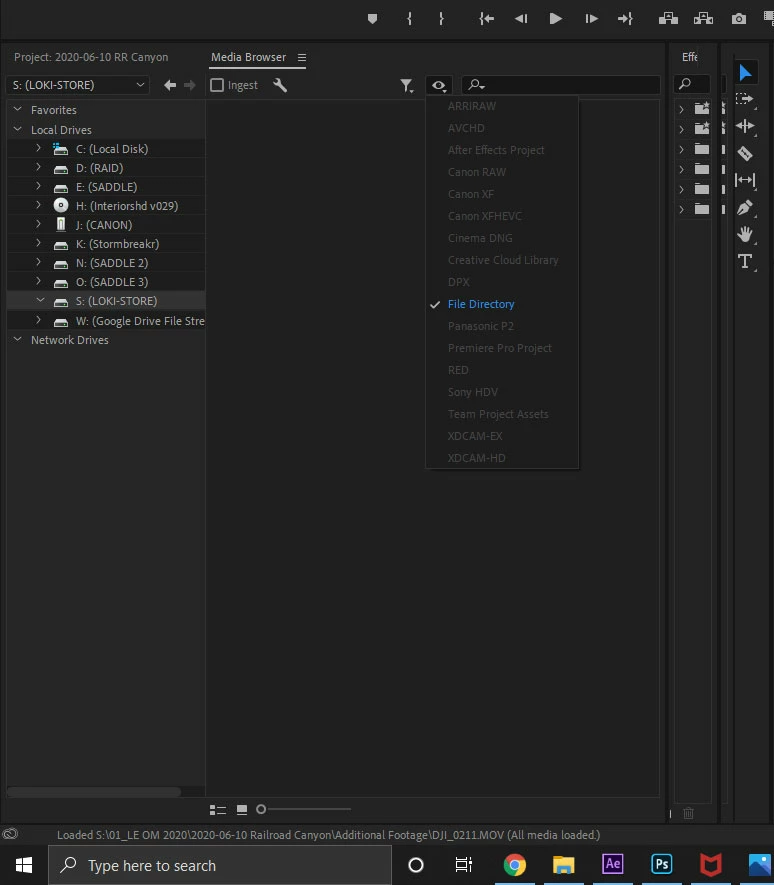Expand the H: (Interiorshd v029) disc
The height and width of the screenshot is (885, 774).
pyautogui.click(x=38, y=205)
